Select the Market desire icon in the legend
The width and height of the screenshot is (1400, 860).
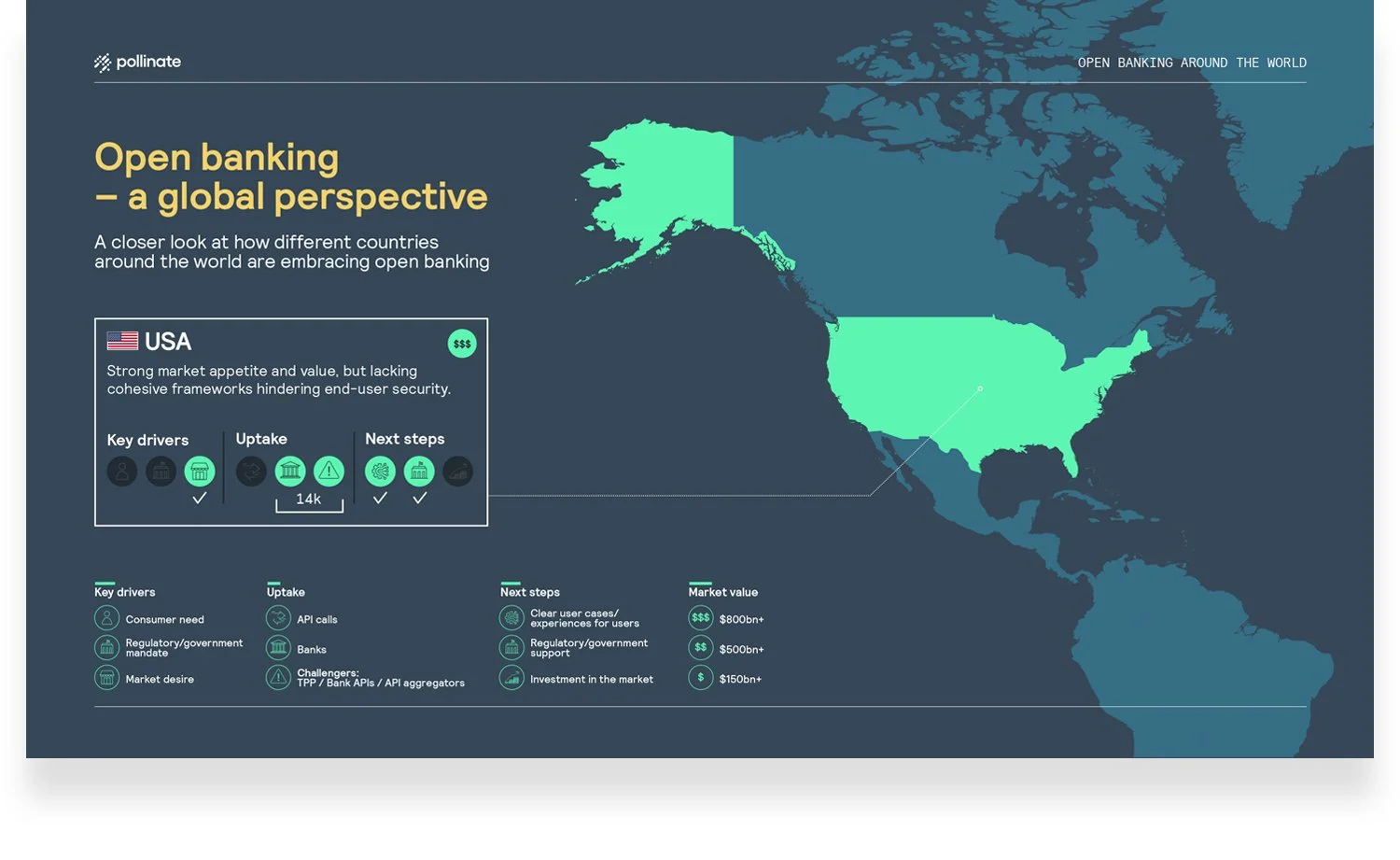pyautogui.click(x=106, y=677)
